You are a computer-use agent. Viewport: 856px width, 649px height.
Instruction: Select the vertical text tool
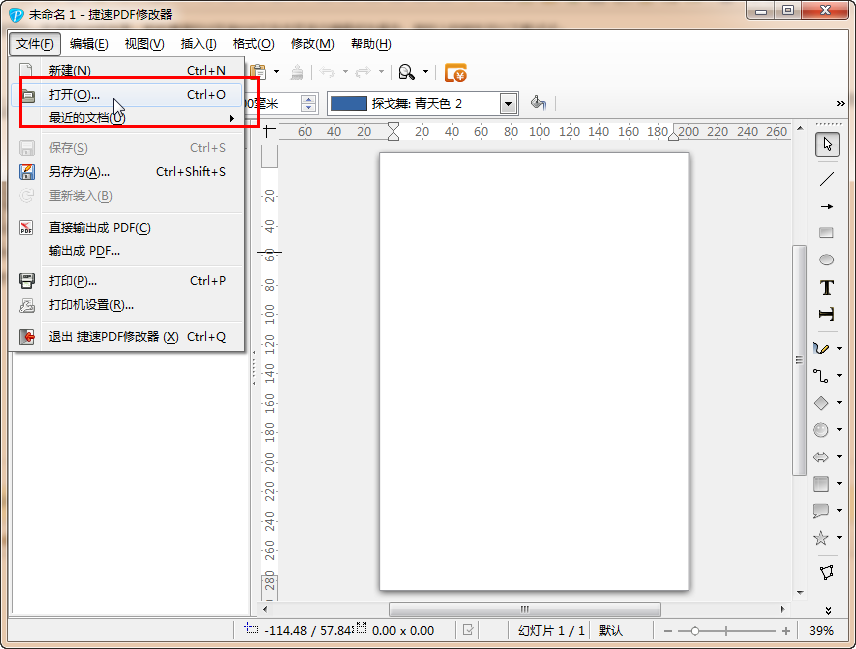(x=827, y=314)
